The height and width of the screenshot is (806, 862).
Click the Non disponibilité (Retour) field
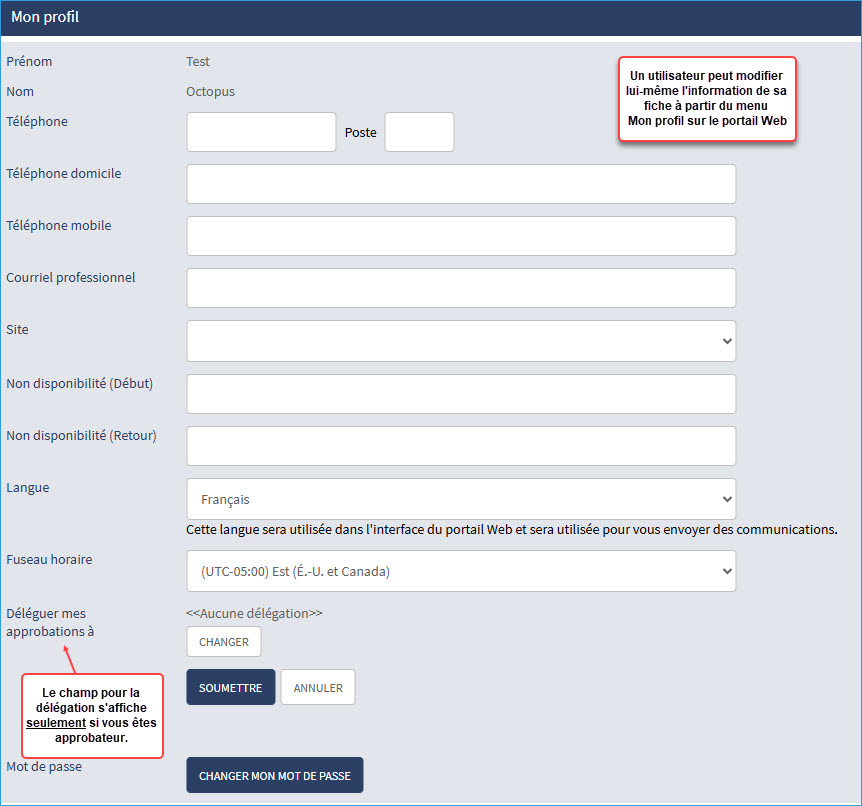(461, 446)
